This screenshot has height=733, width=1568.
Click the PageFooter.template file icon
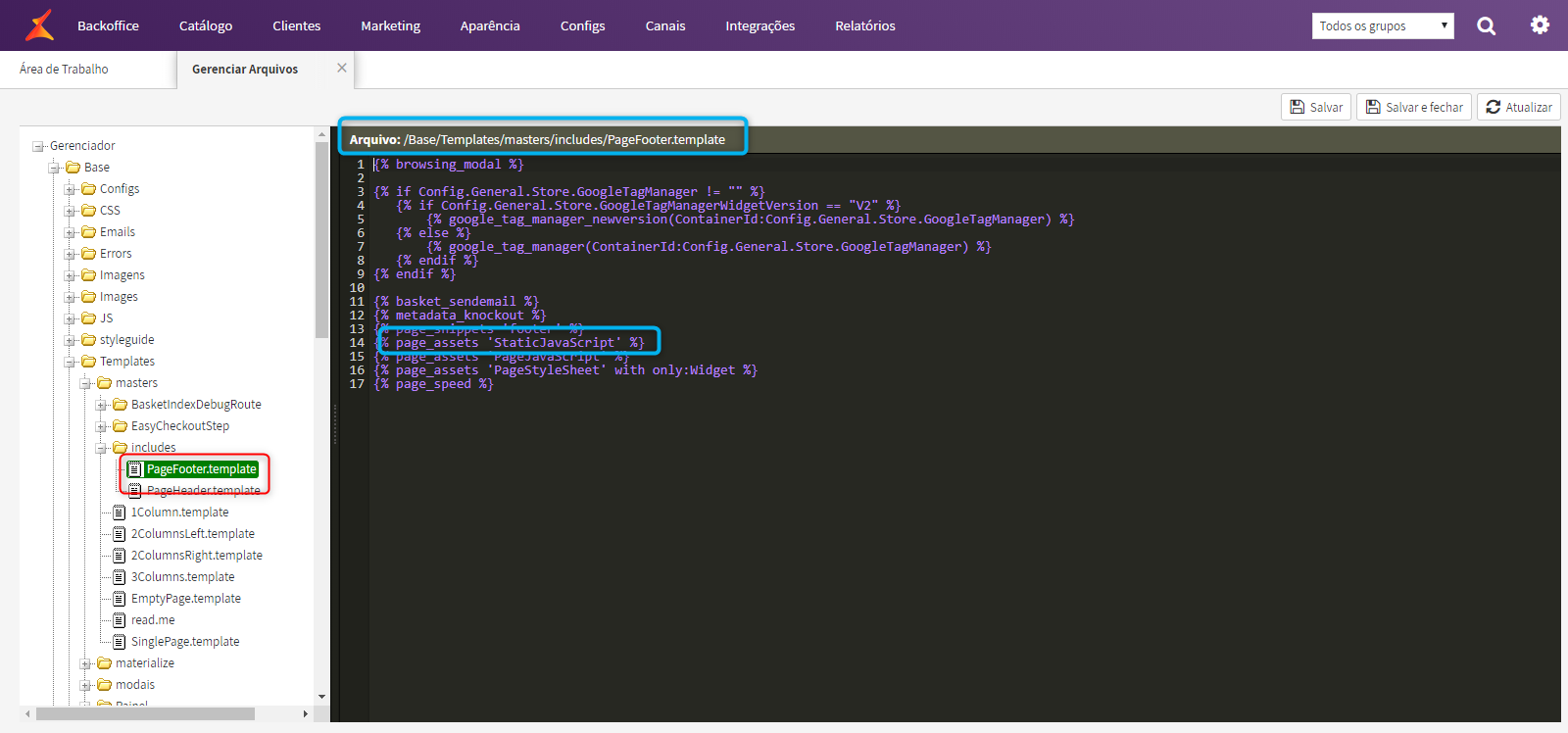[135, 469]
